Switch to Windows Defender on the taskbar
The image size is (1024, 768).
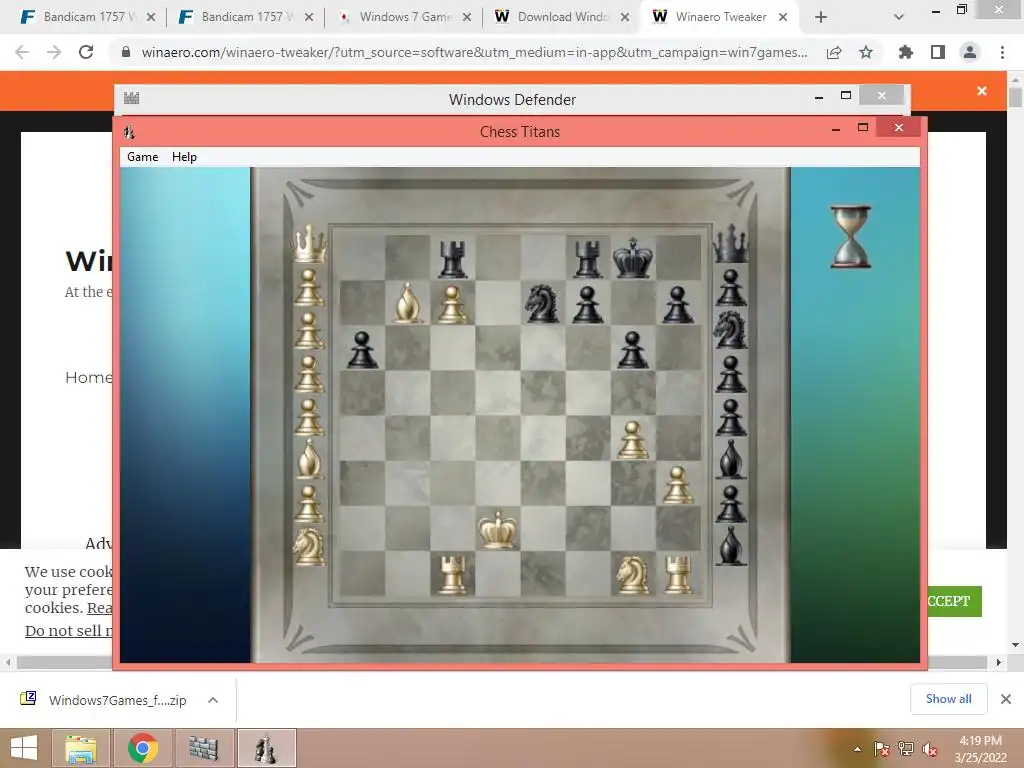[x=203, y=748]
